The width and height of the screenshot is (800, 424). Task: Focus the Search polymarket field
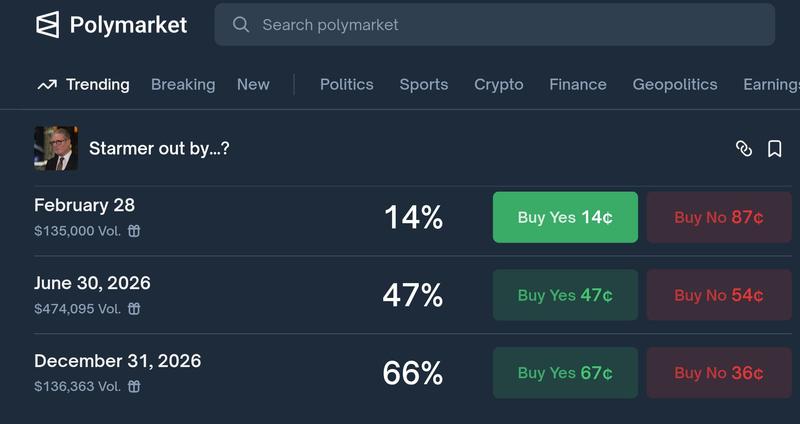[500, 25]
